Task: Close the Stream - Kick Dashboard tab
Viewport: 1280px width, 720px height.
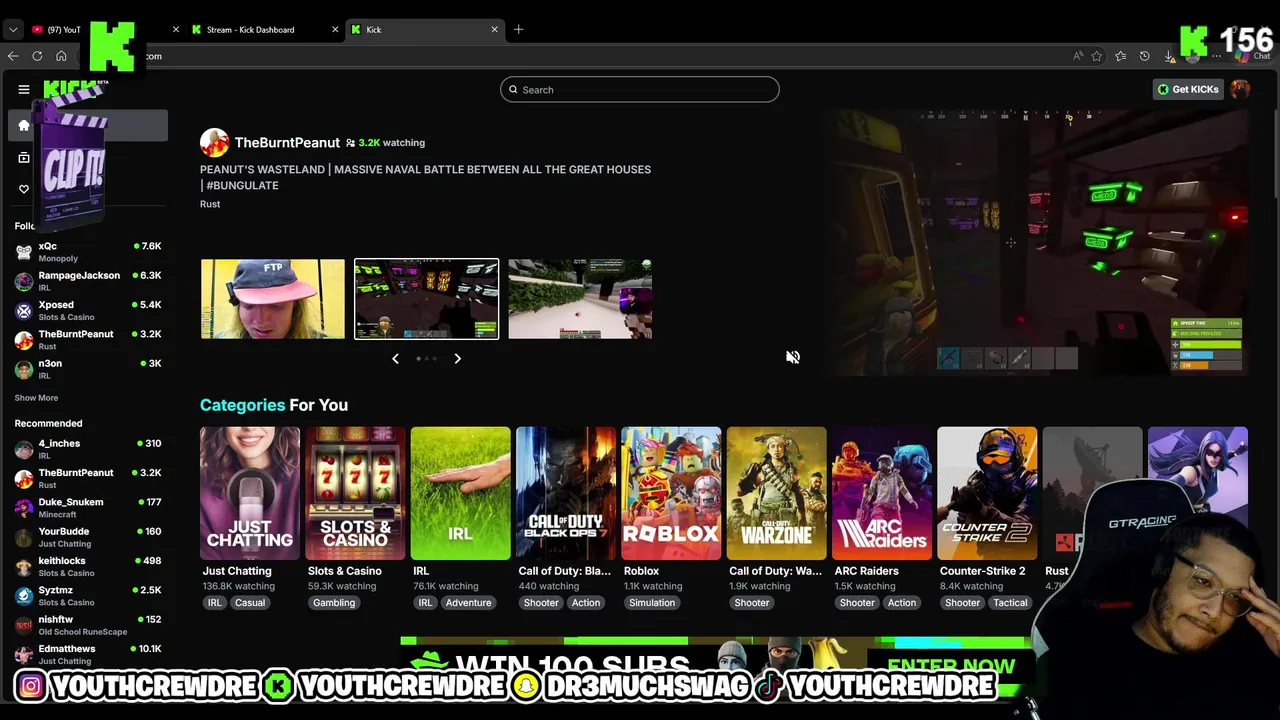Action: pyautogui.click(x=335, y=30)
